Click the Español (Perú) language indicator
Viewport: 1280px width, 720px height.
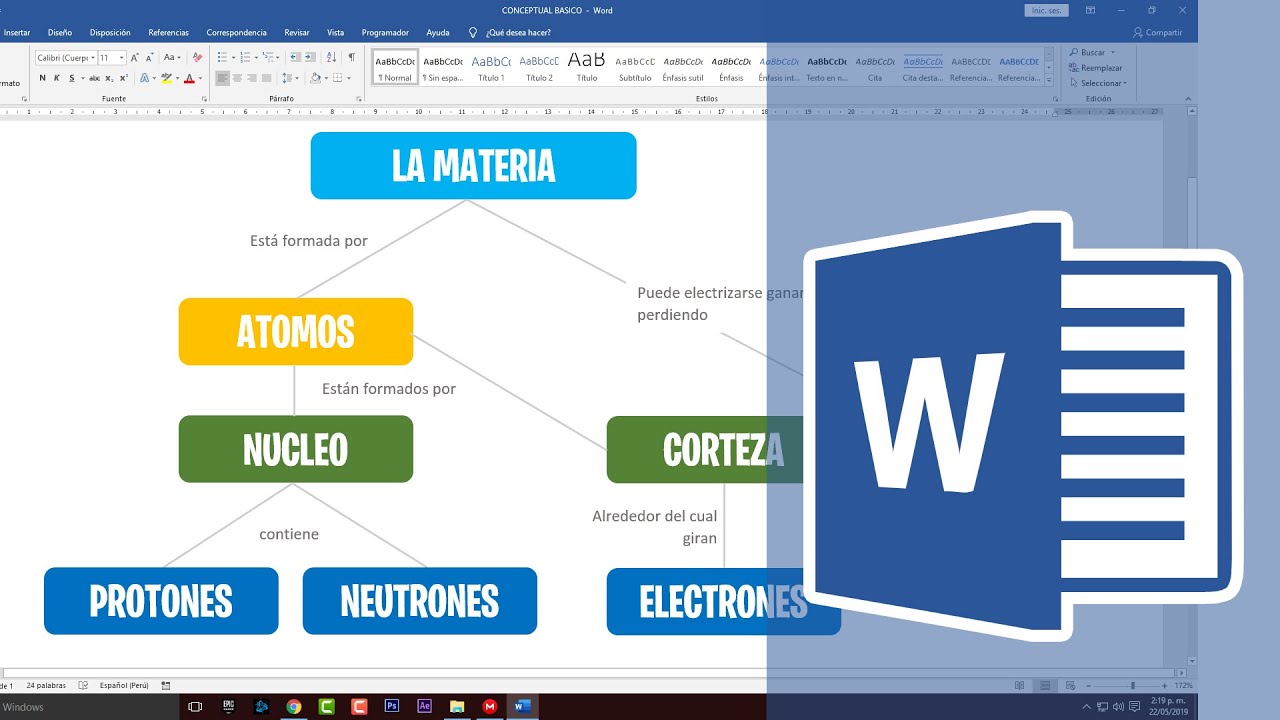tap(124, 685)
